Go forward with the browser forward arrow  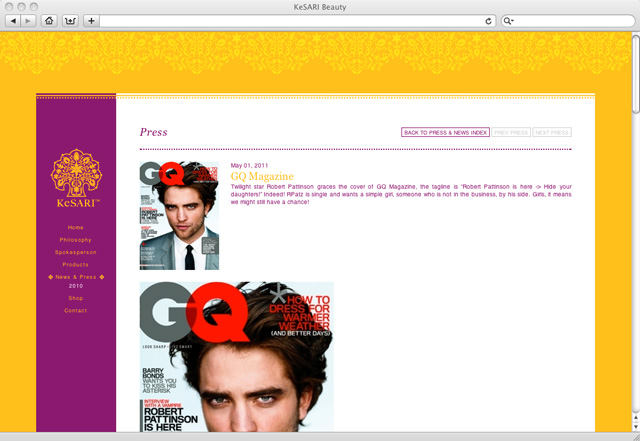(28, 20)
